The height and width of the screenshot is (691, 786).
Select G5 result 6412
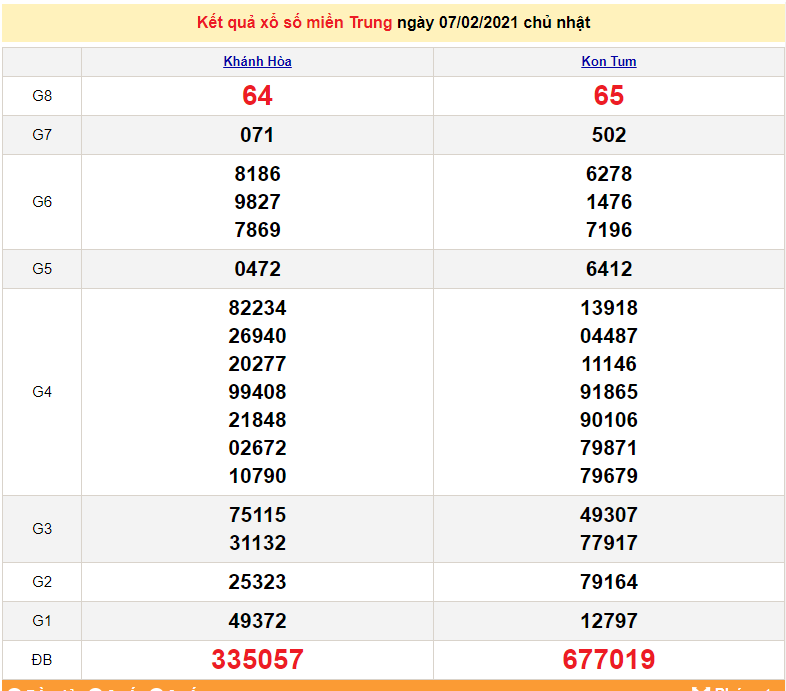pos(608,269)
